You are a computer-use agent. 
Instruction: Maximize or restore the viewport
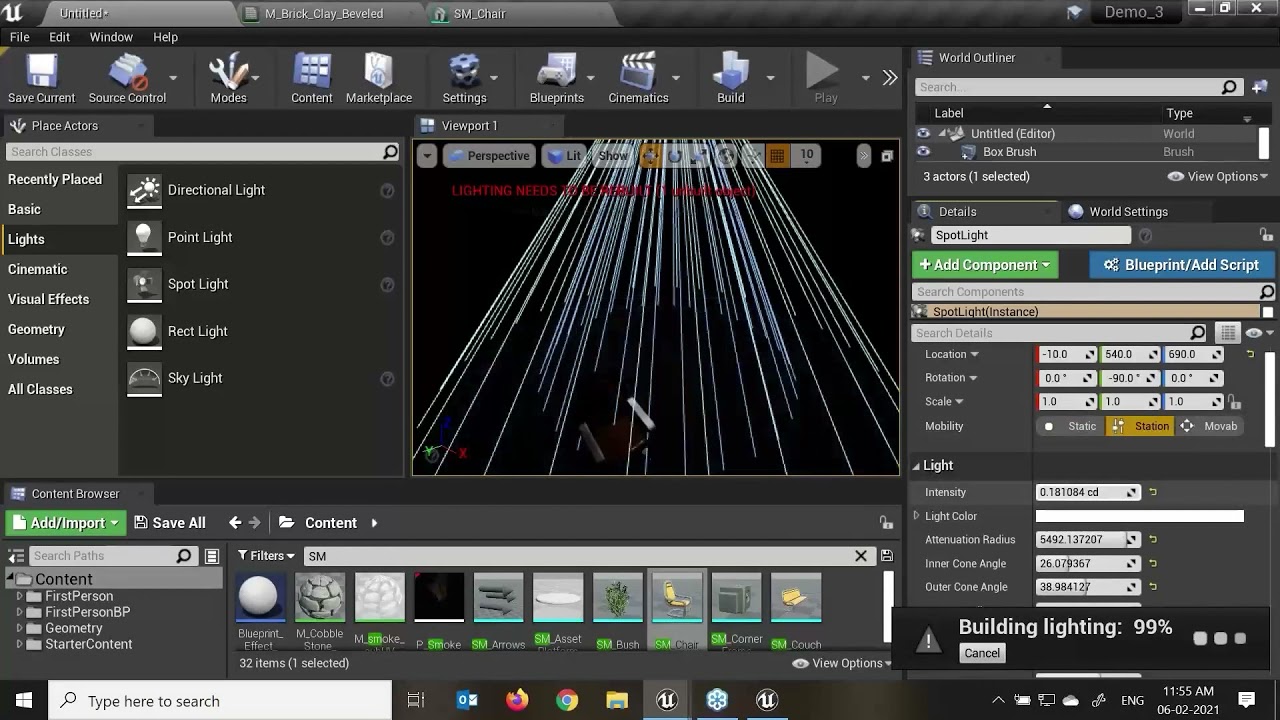(886, 156)
